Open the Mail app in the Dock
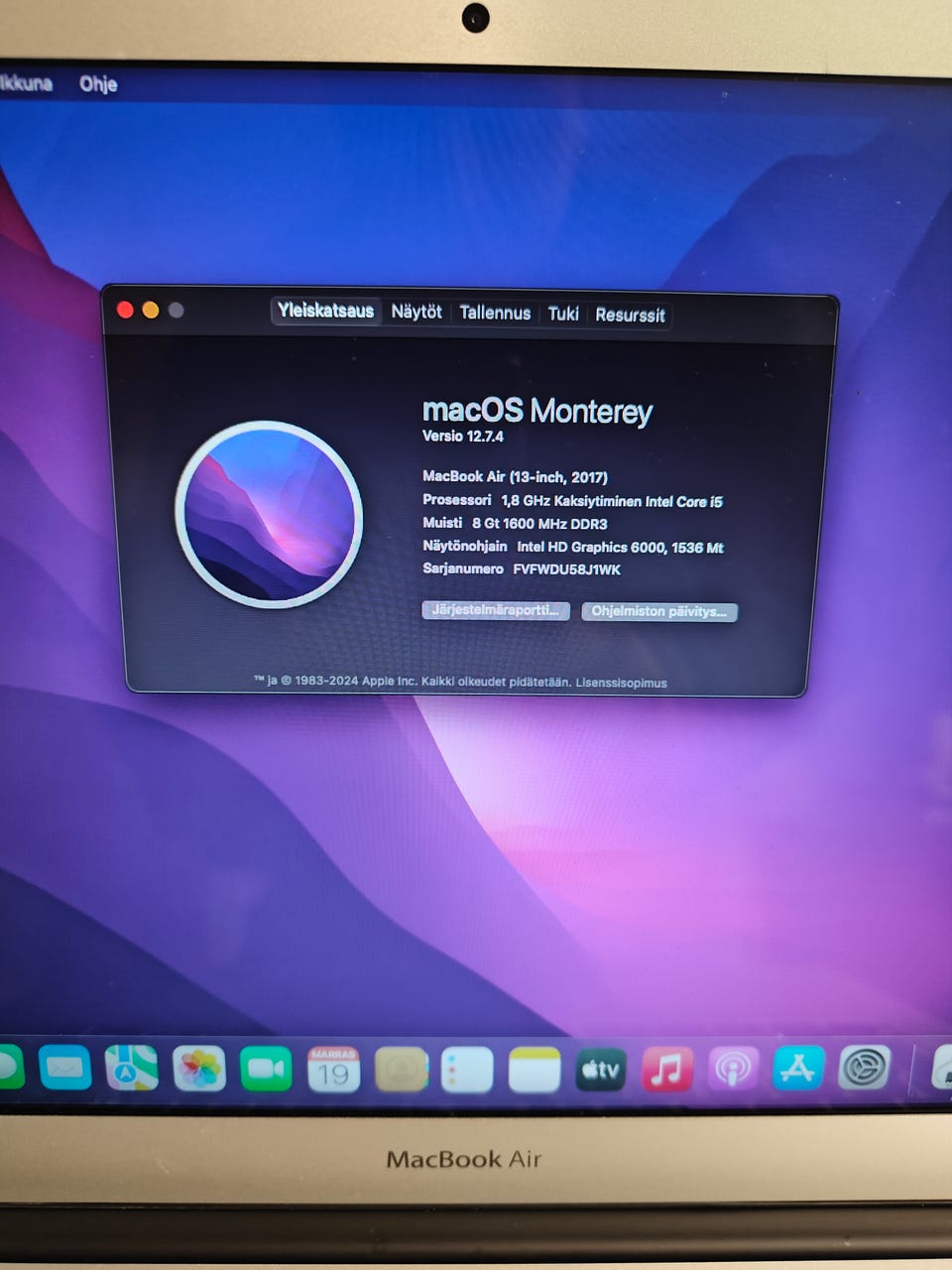The width and height of the screenshot is (952, 1270). click(65, 1068)
